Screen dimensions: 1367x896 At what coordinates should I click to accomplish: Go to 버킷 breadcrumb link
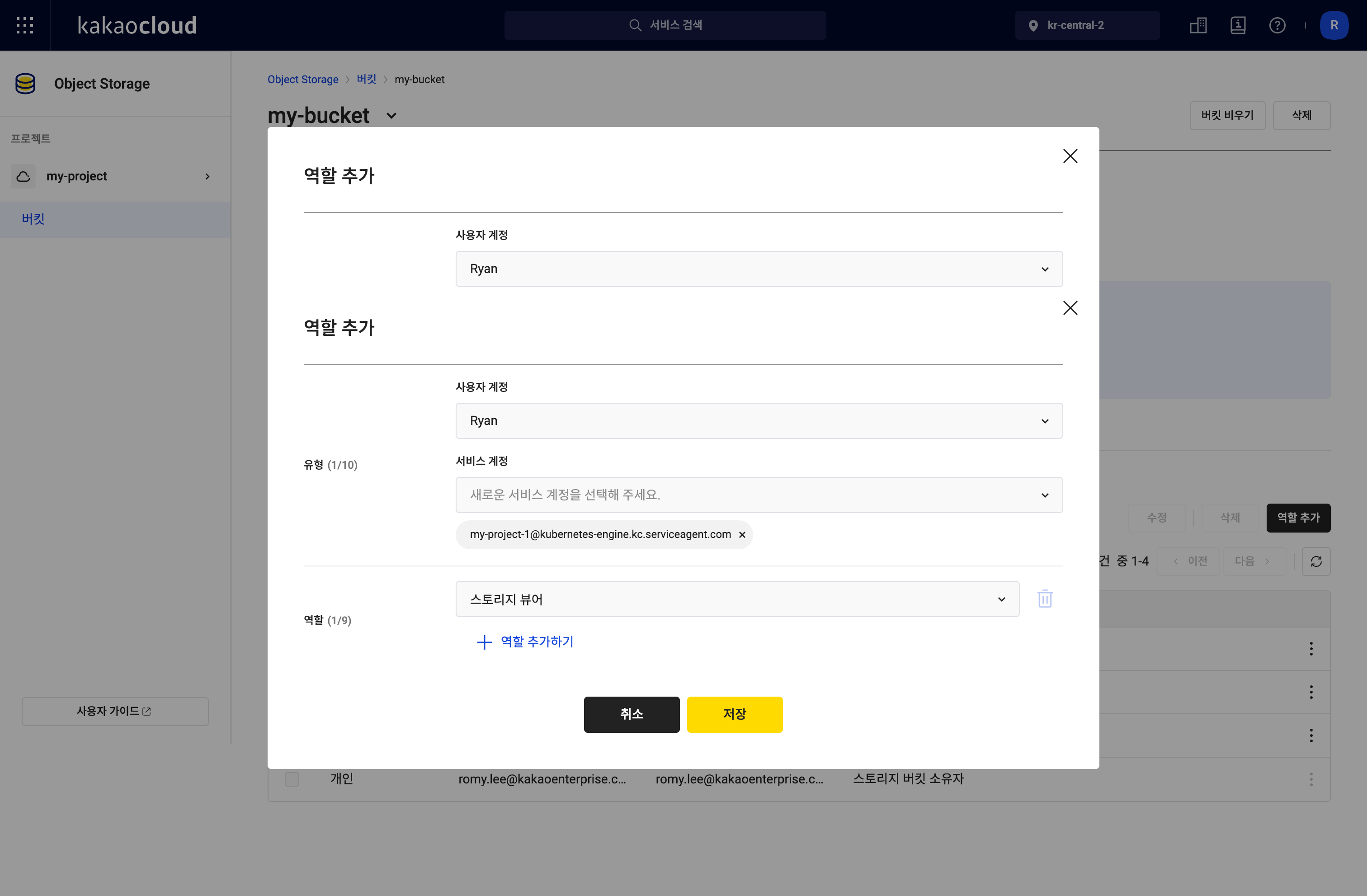point(367,79)
